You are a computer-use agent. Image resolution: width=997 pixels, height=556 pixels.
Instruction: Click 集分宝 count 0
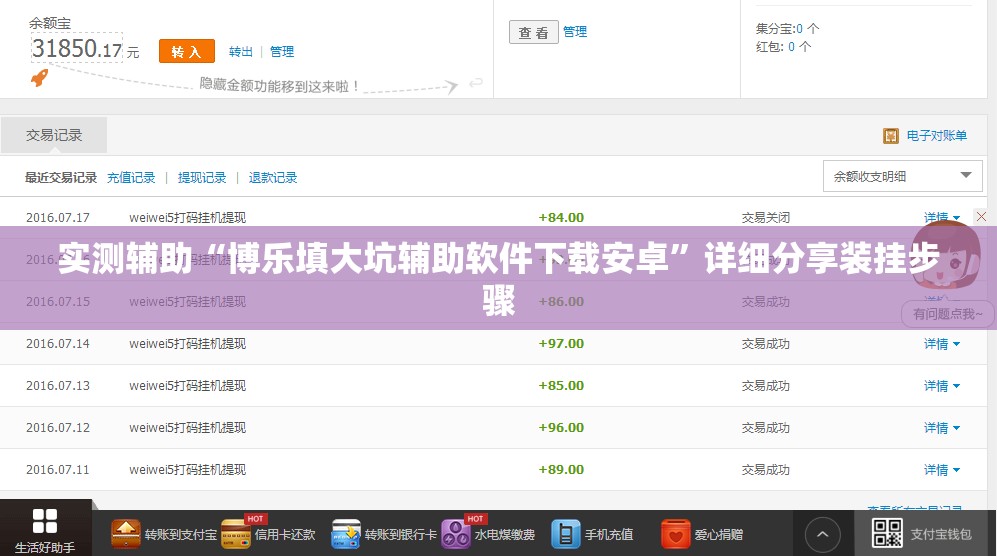tap(799, 29)
